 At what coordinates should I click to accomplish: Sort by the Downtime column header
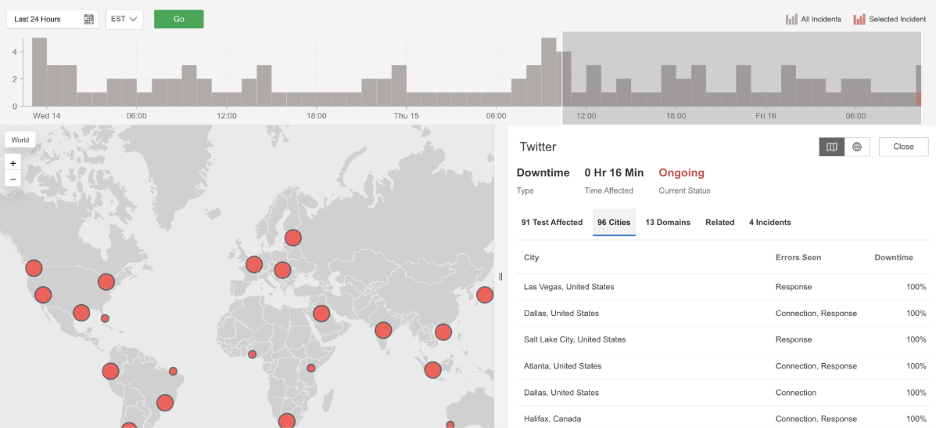point(894,257)
